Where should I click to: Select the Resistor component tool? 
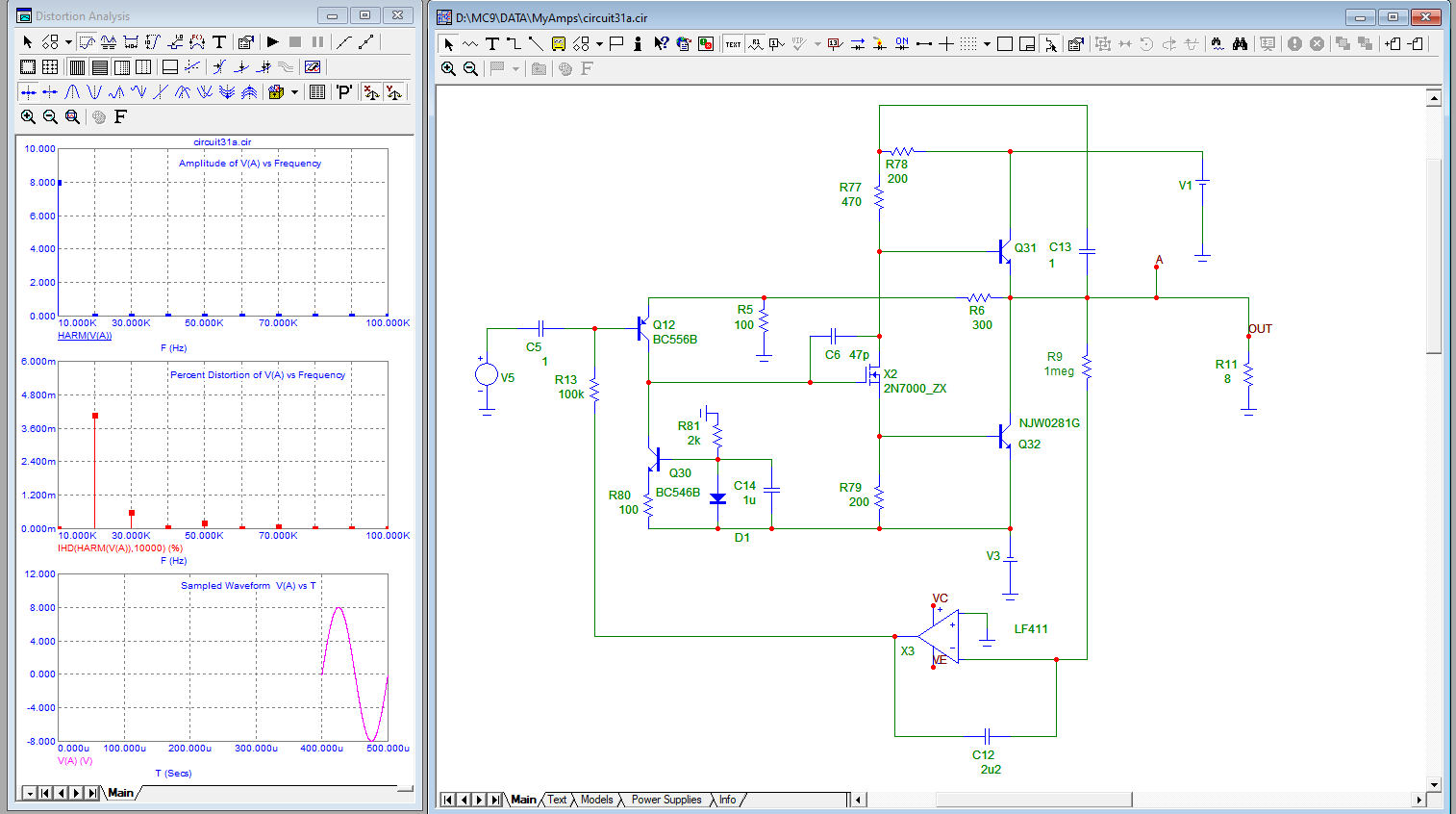[469, 43]
